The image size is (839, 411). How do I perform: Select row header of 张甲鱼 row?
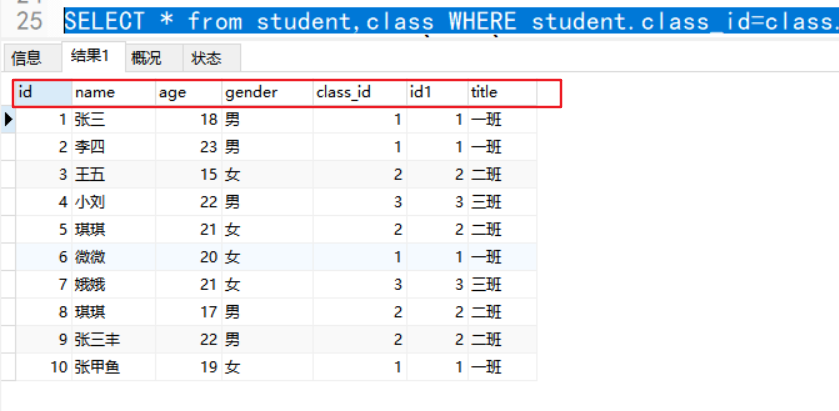(8, 367)
